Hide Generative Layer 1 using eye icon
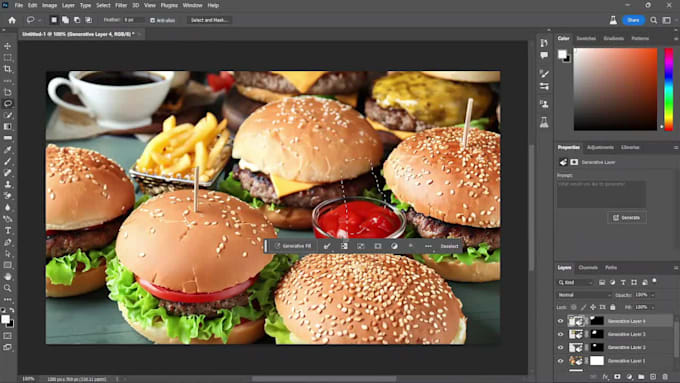This screenshot has width=680, height=383. pyautogui.click(x=560, y=360)
